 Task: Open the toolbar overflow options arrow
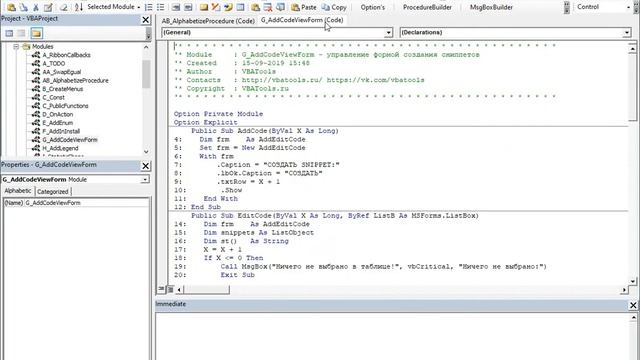pyautogui.click(x=567, y=7)
